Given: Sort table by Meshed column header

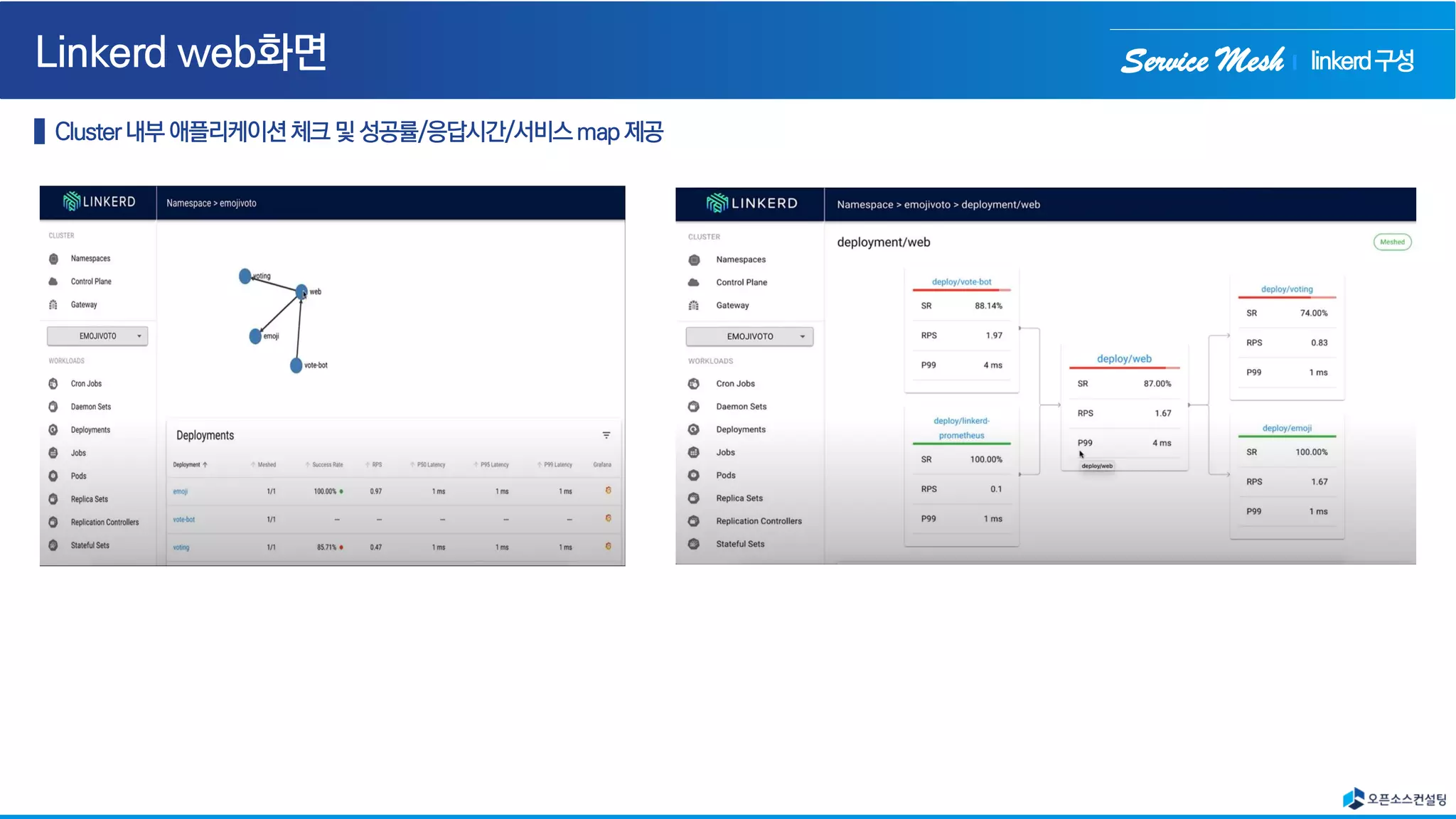Looking at the screenshot, I should pos(263,465).
